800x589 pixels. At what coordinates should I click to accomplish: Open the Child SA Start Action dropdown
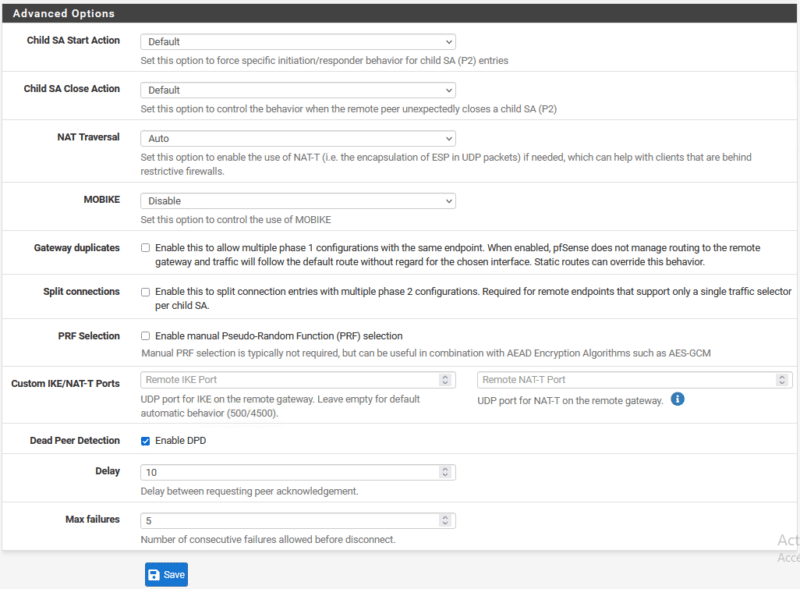pyautogui.click(x=298, y=42)
